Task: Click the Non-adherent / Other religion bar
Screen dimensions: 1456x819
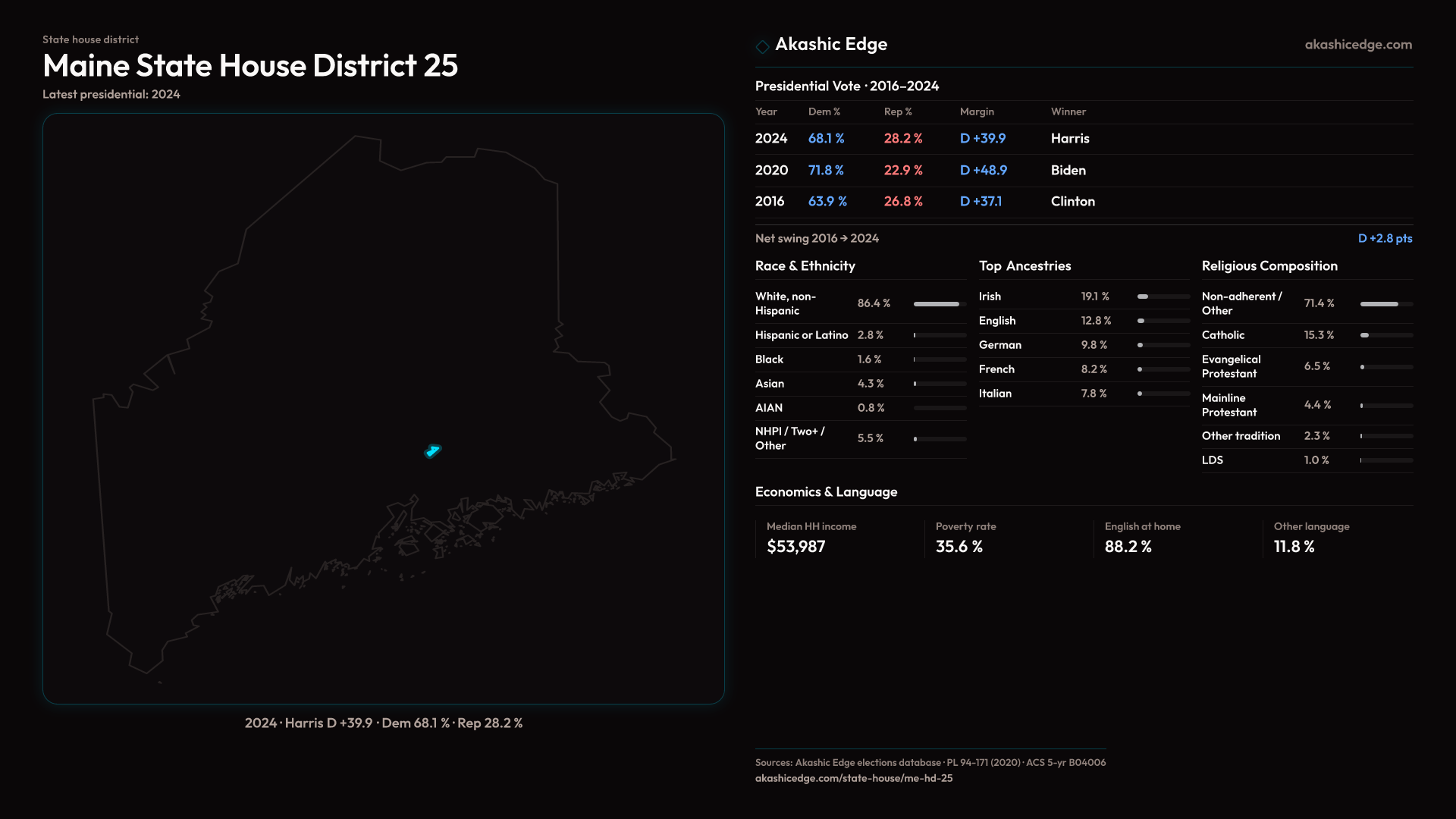Action: (x=1385, y=304)
